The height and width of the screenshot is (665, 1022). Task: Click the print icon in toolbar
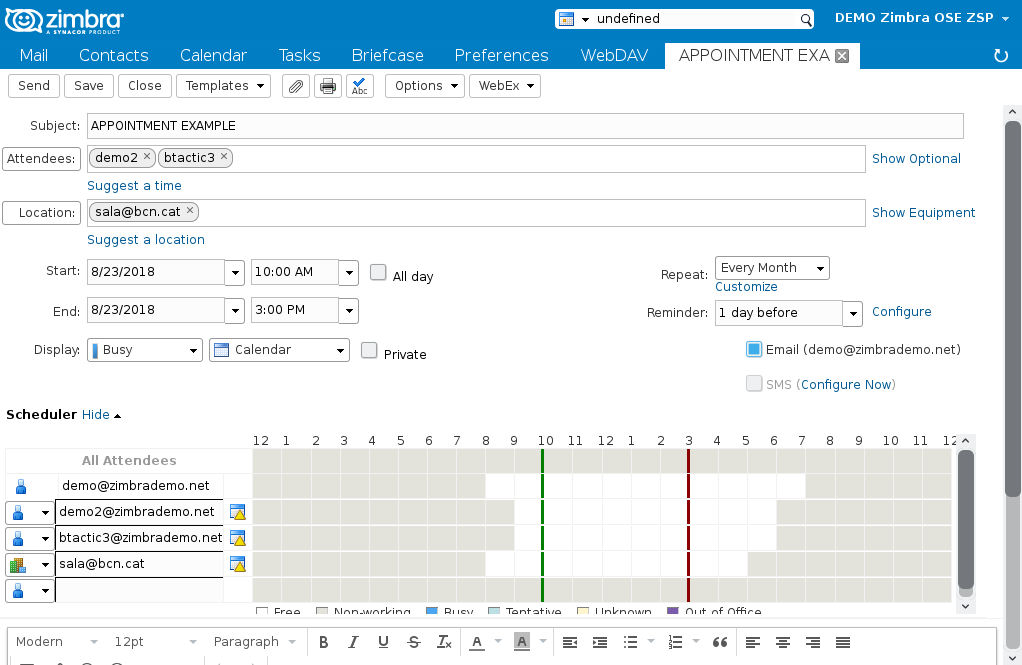point(328,86)
